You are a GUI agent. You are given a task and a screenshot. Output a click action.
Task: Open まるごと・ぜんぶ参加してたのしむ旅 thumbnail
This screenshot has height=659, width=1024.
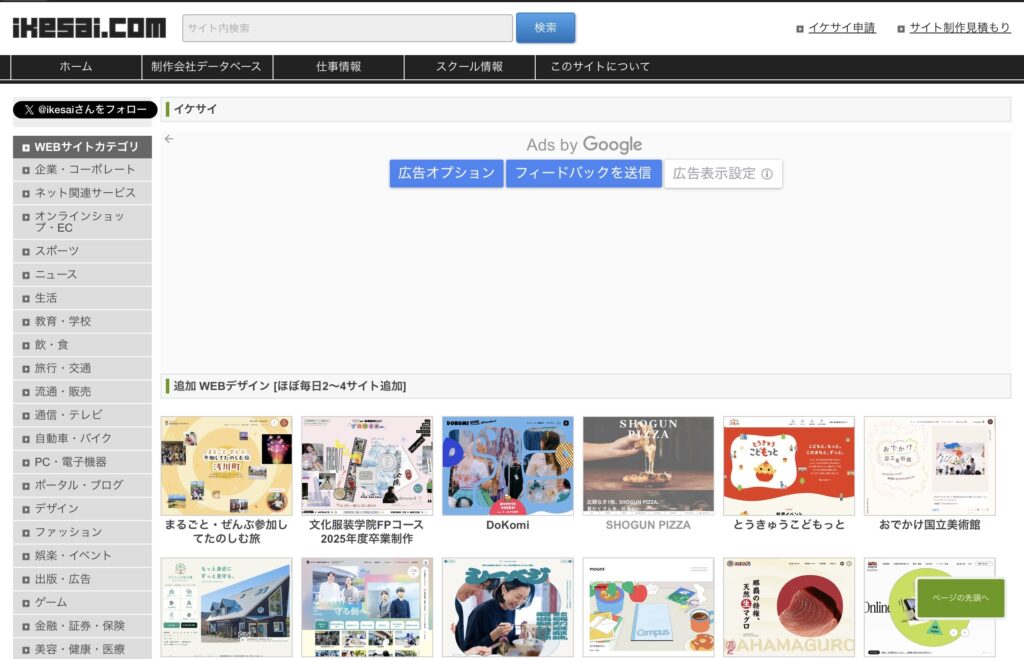[227, 466]
